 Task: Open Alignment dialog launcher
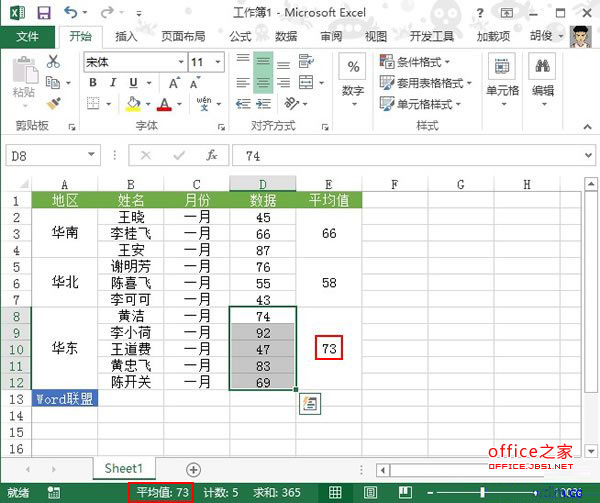coord(325,127)
